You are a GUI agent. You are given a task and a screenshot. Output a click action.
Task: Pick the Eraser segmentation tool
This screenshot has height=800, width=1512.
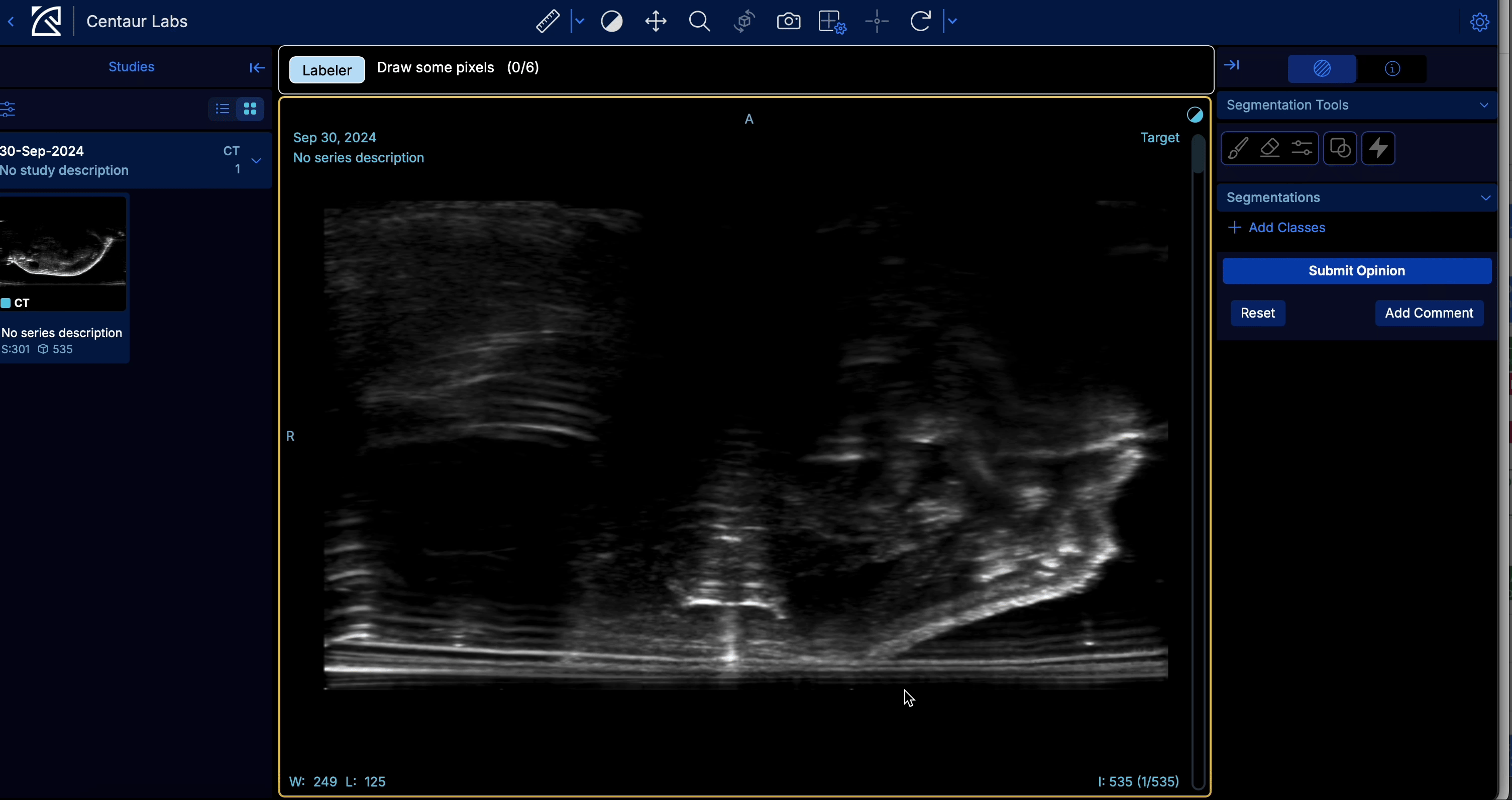pyautogui.click(x=1269, y=148)
